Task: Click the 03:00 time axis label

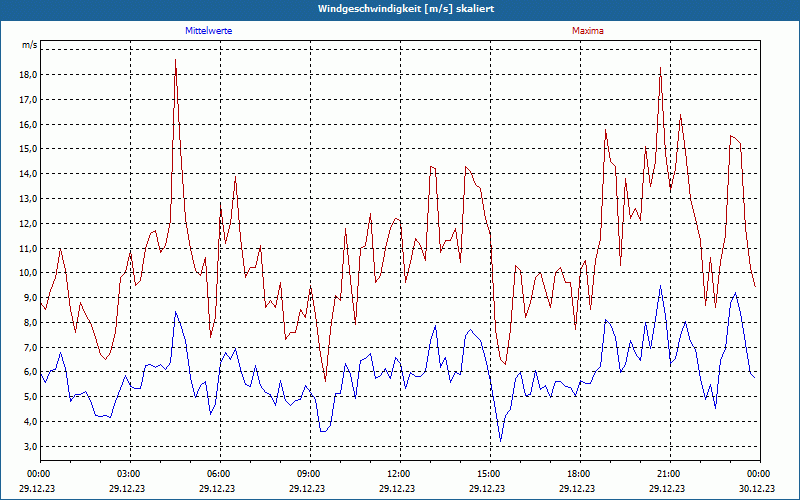Action: tap(131, 474)
